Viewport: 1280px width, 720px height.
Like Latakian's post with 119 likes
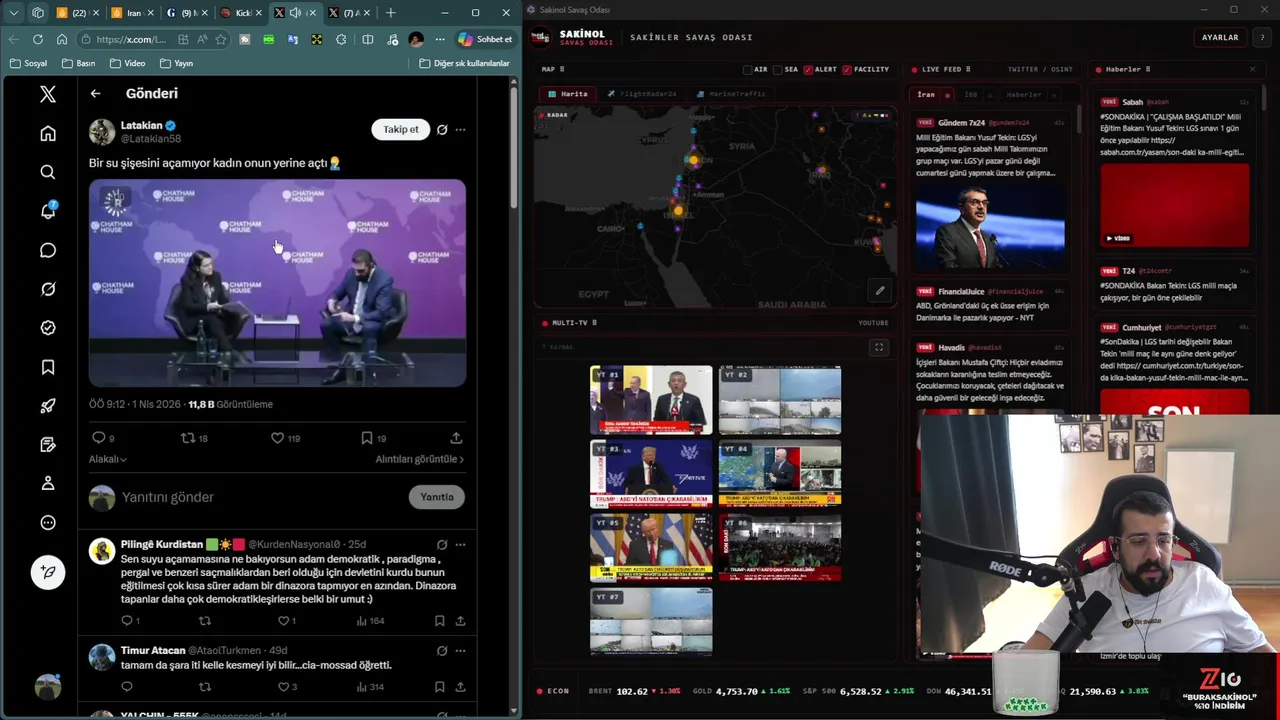(277, 438)
